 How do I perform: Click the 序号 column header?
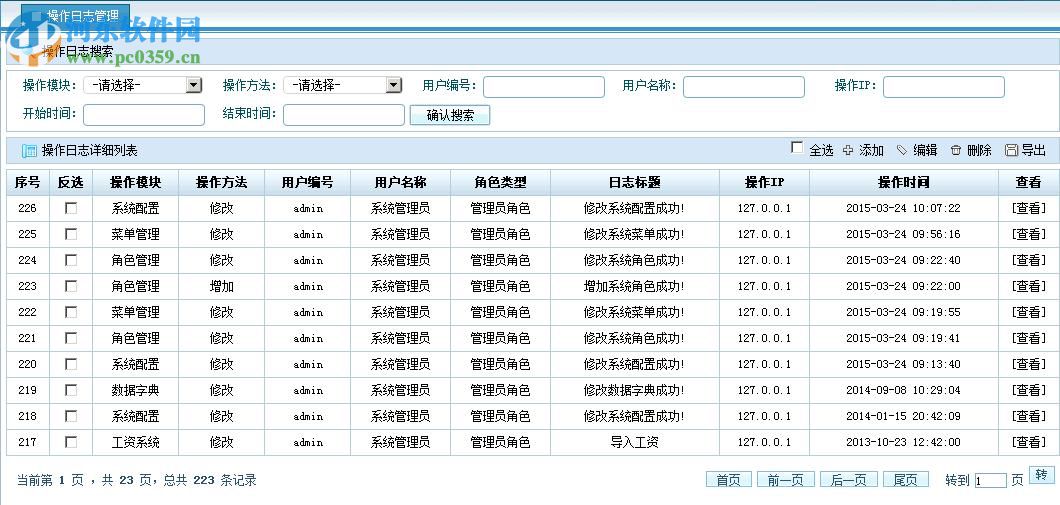coord(28,183)
